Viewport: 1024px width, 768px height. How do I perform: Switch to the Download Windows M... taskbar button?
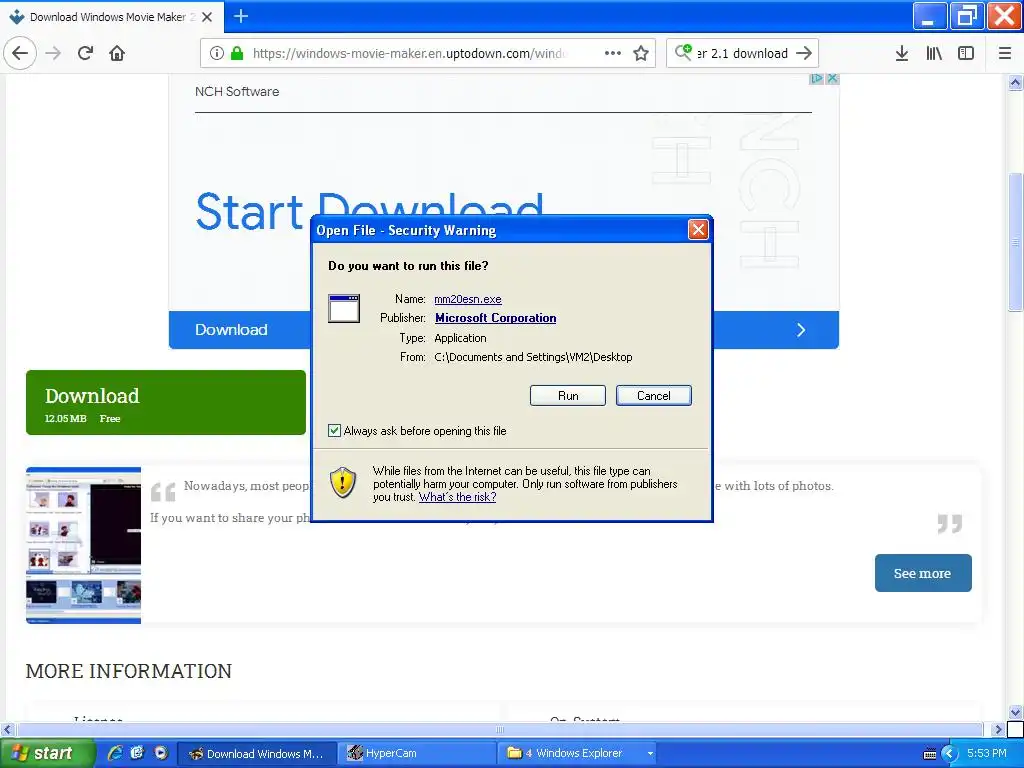pos(257,754)
